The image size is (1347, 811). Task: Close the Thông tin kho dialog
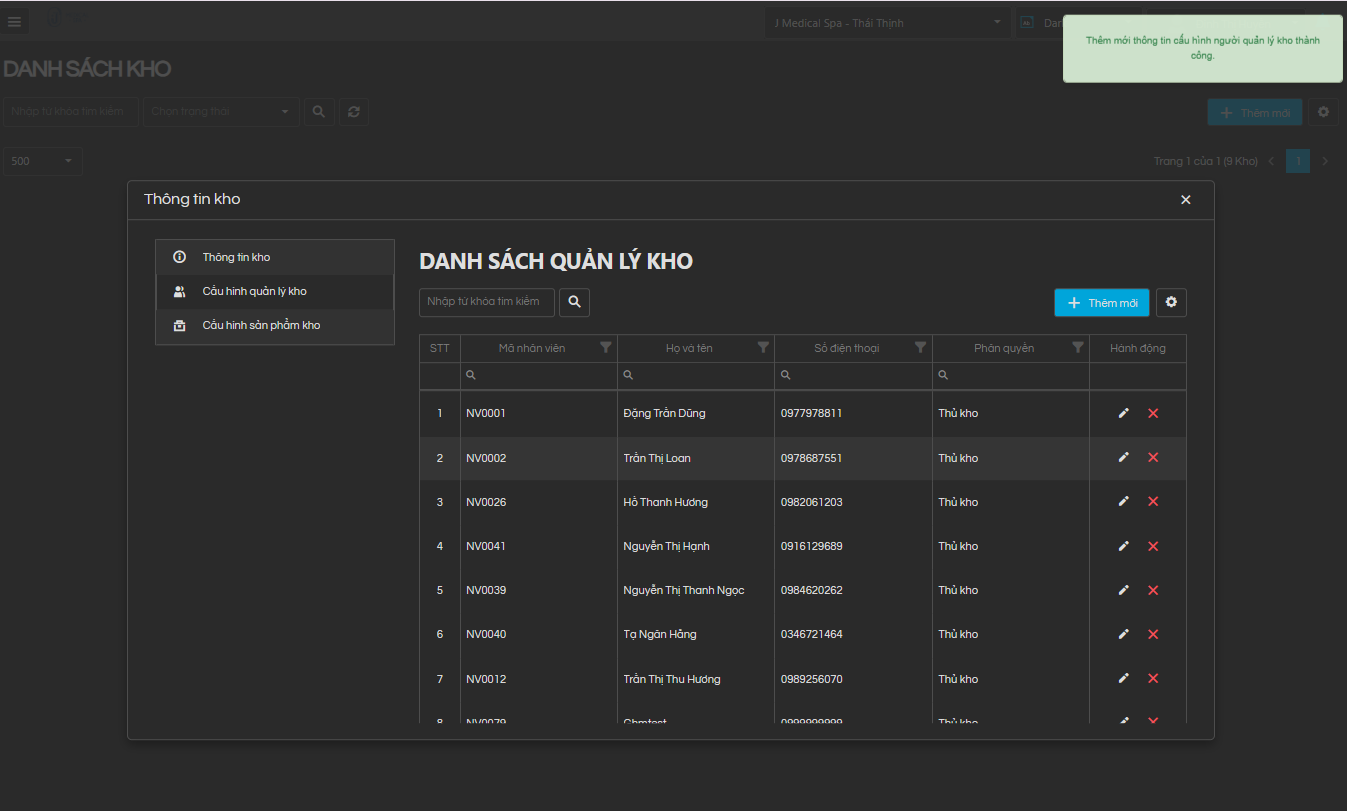click(1185, 200)
